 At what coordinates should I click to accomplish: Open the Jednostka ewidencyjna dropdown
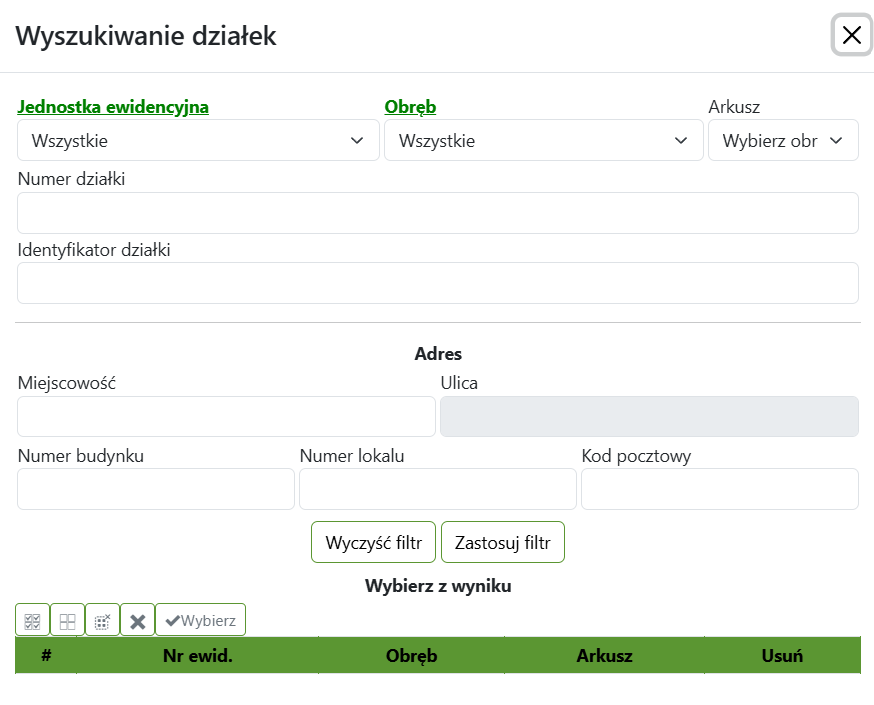point(198,140)
